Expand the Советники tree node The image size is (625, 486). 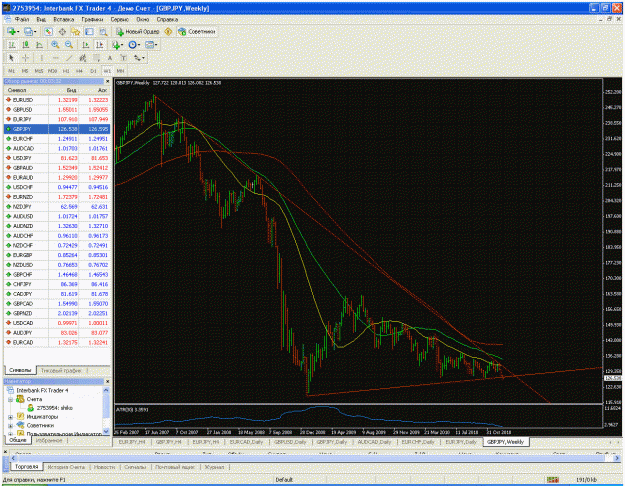(x=10, y=425)
